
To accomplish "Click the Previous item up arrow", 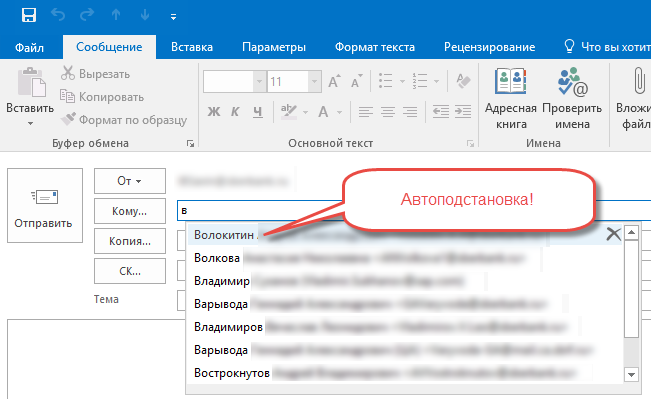I will (x=116, y=15).
